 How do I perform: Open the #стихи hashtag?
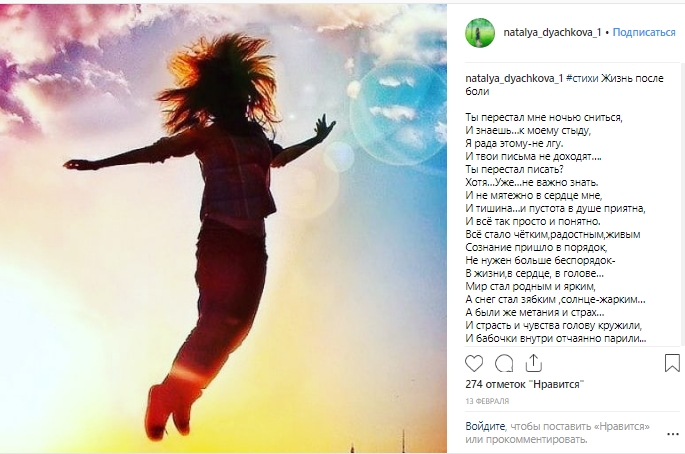tap(582, 79)
